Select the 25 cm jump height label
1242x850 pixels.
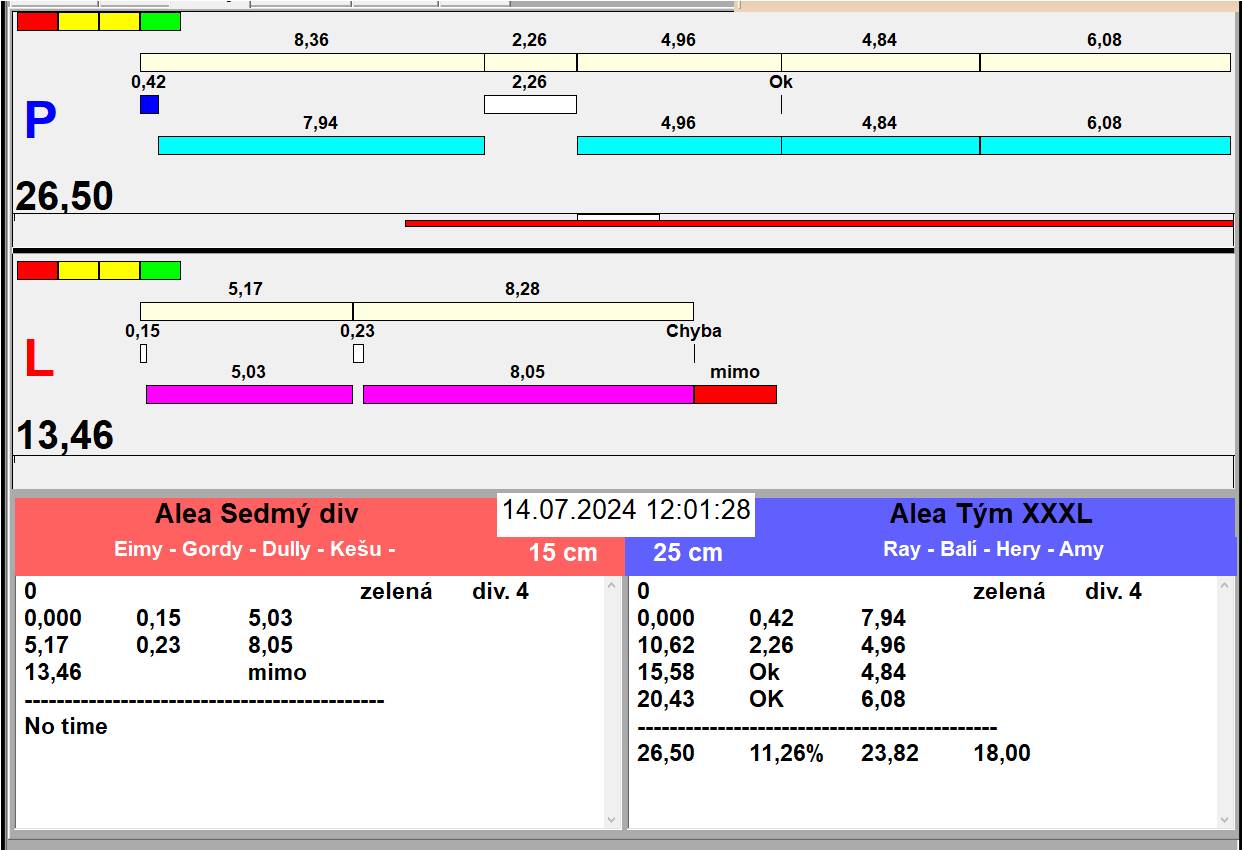pyautogui.click(x=687, y=552)
